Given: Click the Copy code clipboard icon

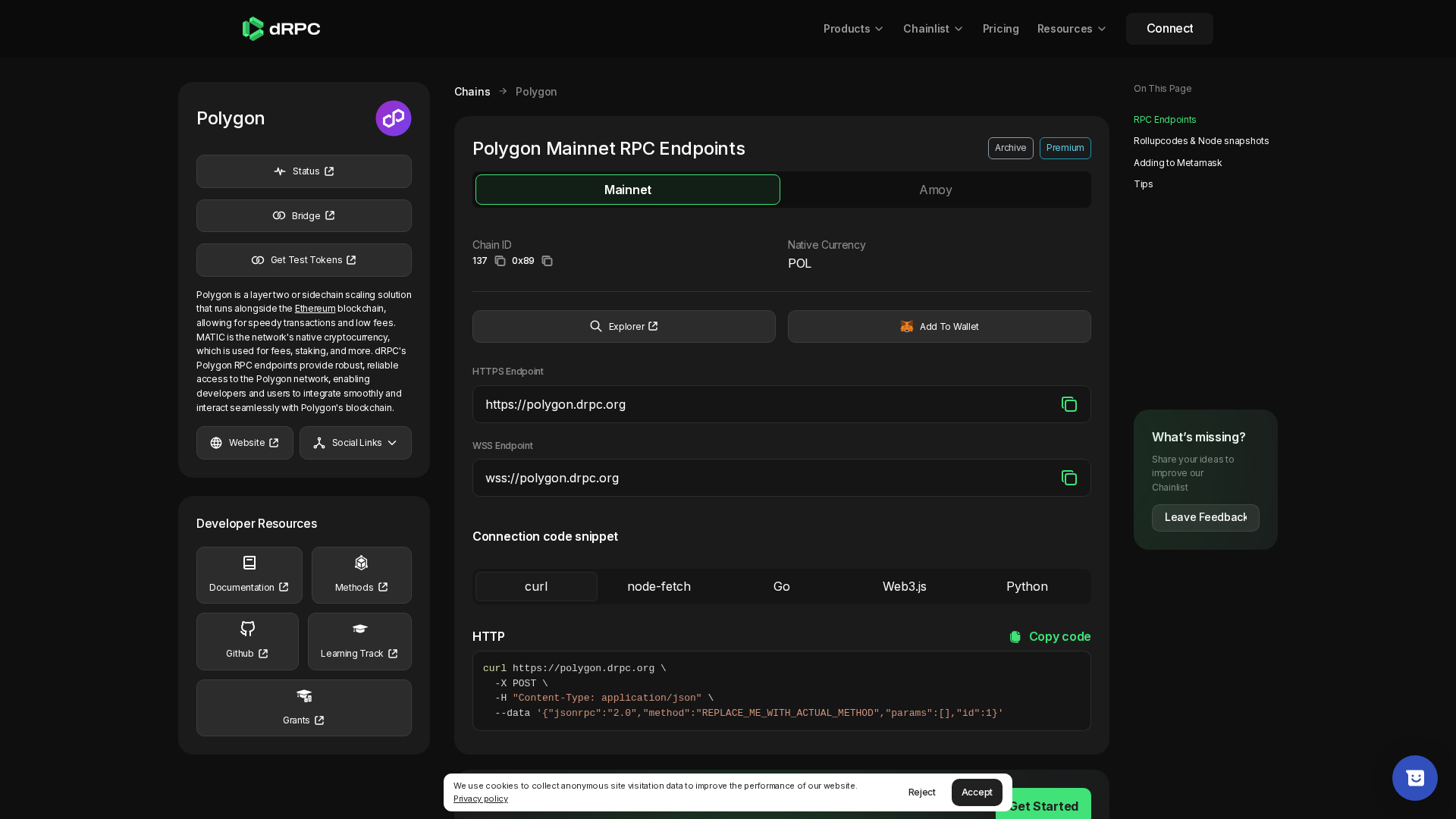Looking at the screenshot, I should [x=1015, y=637].
